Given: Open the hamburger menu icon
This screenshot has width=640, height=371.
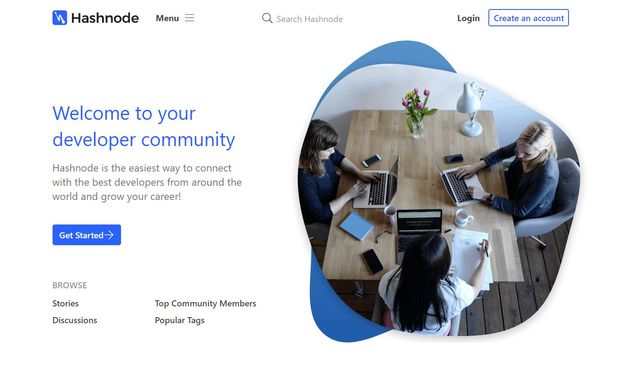Looking at the screenshot, I should (x=189, y=18).
